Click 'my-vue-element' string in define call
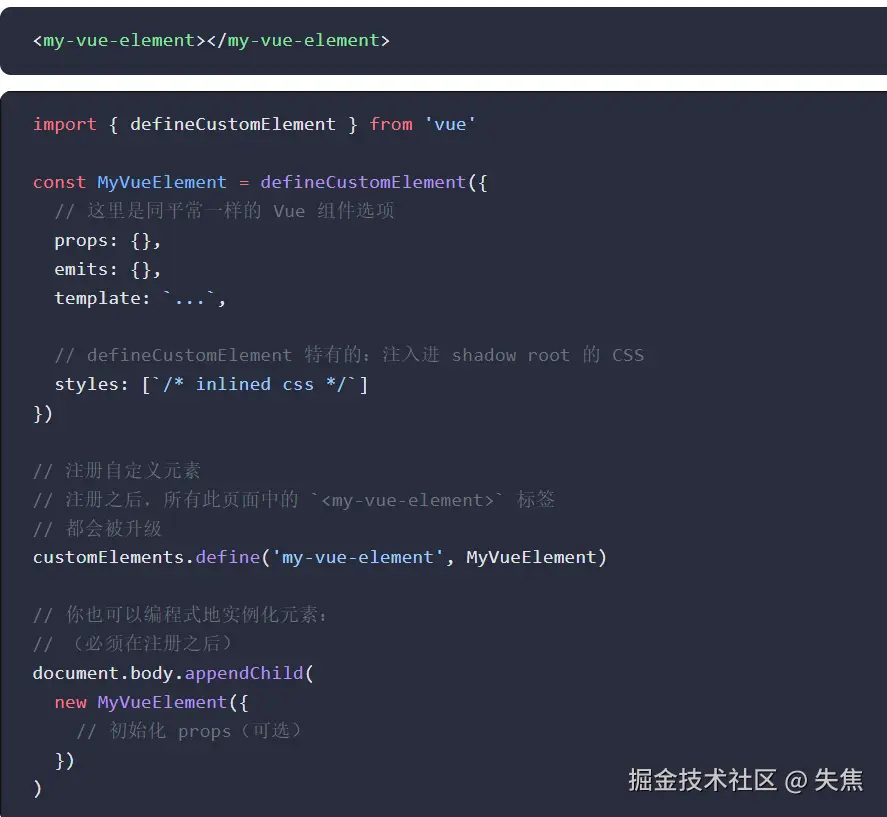Screen dimensions: 887x817 click(x=358, y=557)
